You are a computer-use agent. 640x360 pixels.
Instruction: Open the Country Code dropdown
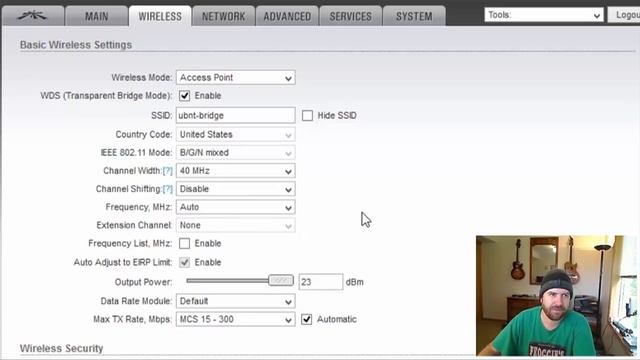pos(236,134)
